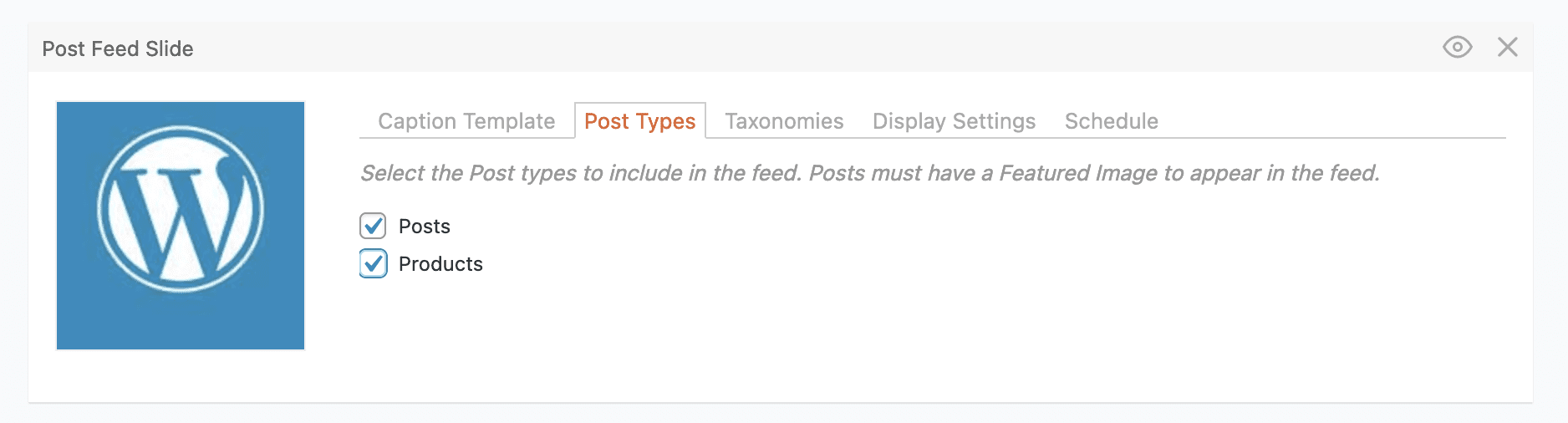Image resolution: width=1568 pixels, height=423 pixels.
Task: Open the Display Settings tab
Action: coord(954,121)
